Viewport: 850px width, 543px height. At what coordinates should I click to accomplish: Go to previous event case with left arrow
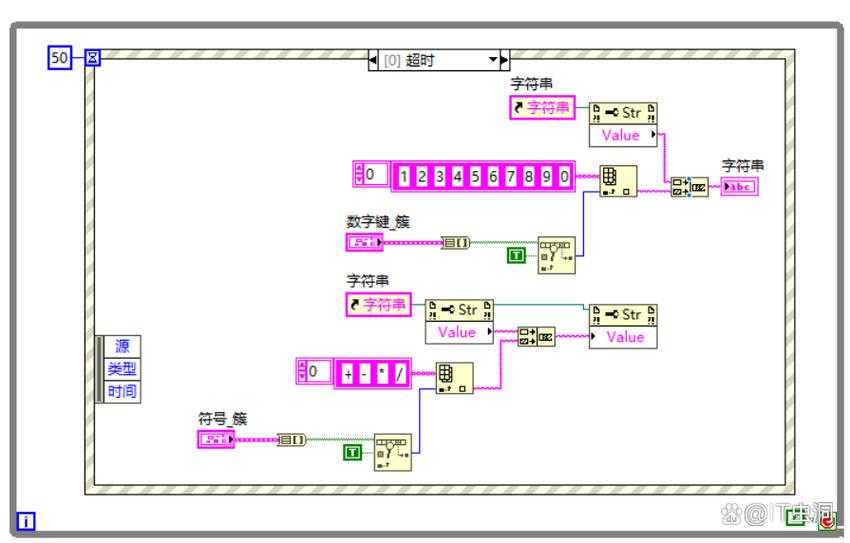pyautogui.click(x=372, y=60)
